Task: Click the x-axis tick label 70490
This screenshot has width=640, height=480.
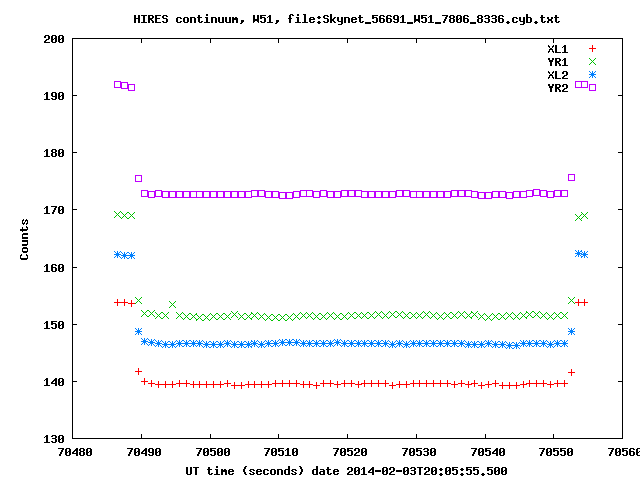Action: click(x=144, y=452)
